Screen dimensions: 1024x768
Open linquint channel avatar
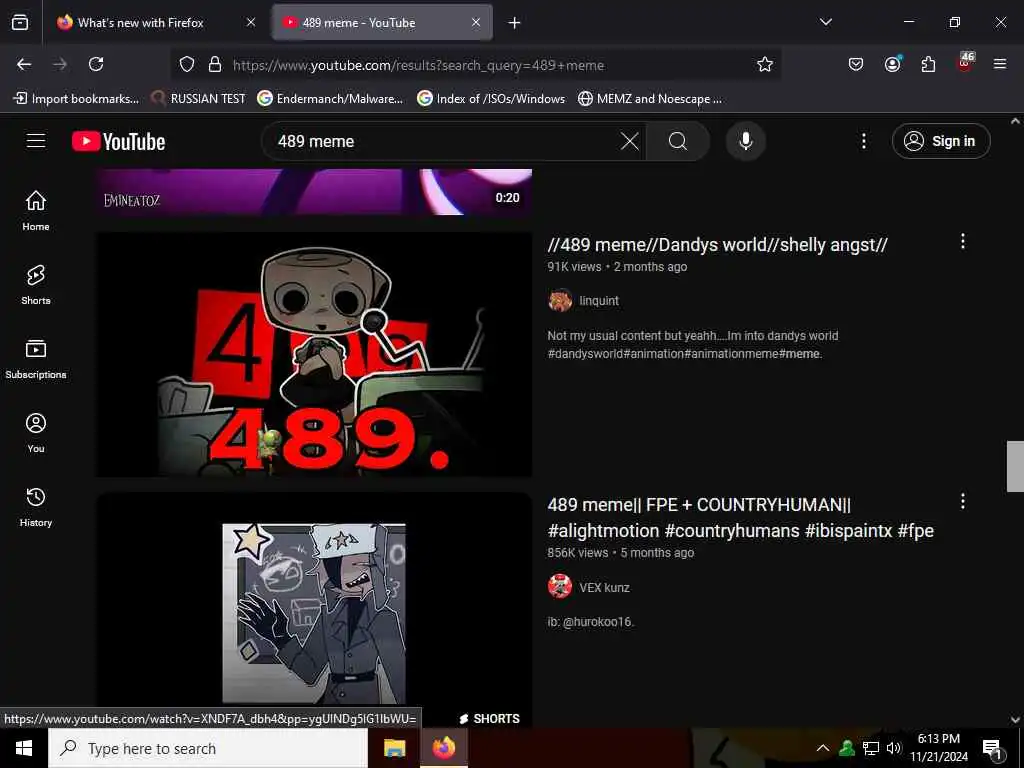(x=560, y=300)
